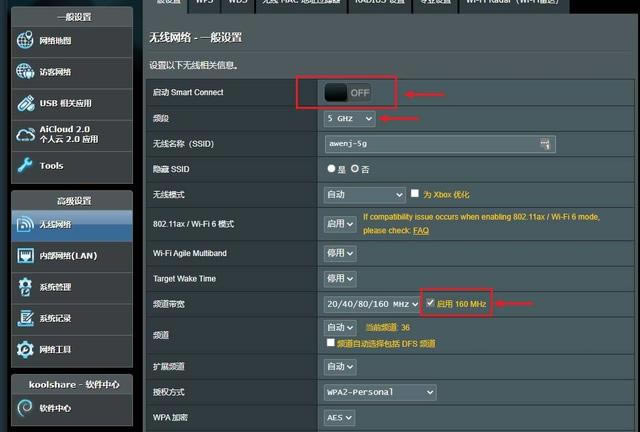Click the FAQ link
640x432 pixels.
(x=421, y=230)
